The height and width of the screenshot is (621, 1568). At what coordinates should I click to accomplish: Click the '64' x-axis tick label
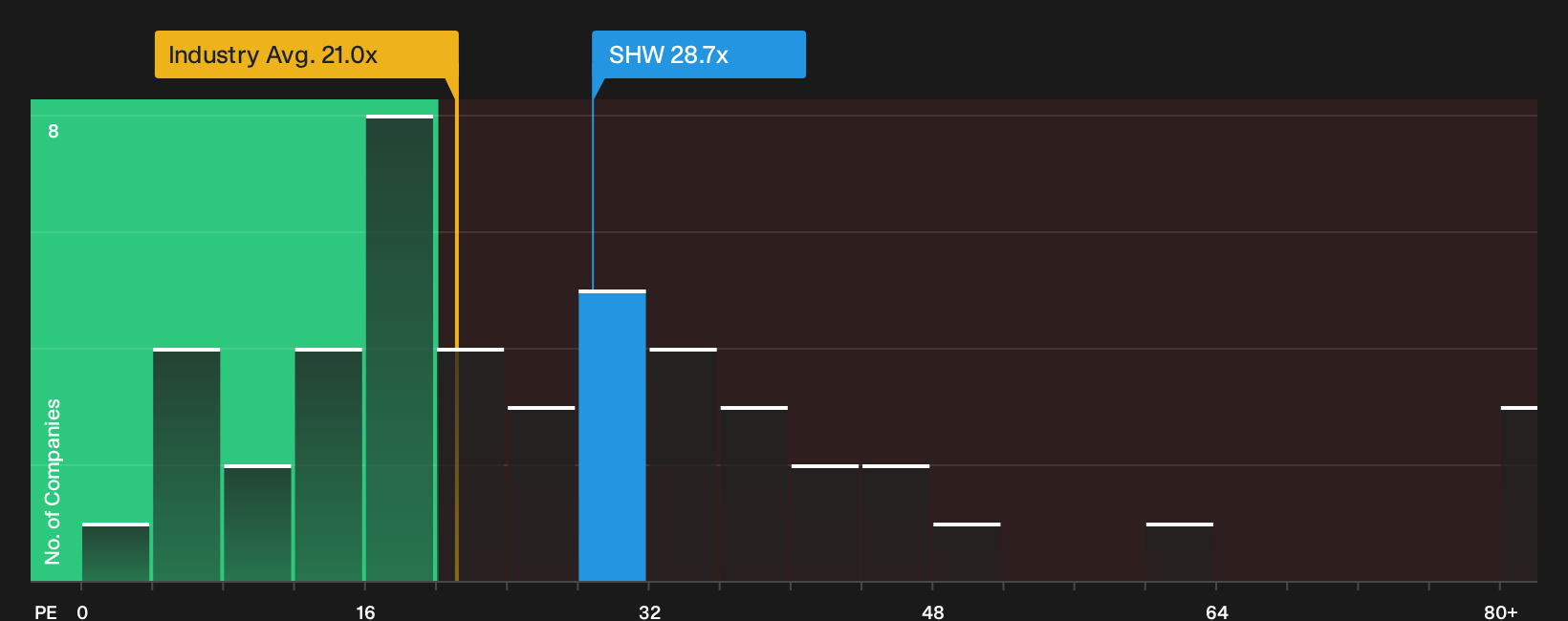(1216, 611)
